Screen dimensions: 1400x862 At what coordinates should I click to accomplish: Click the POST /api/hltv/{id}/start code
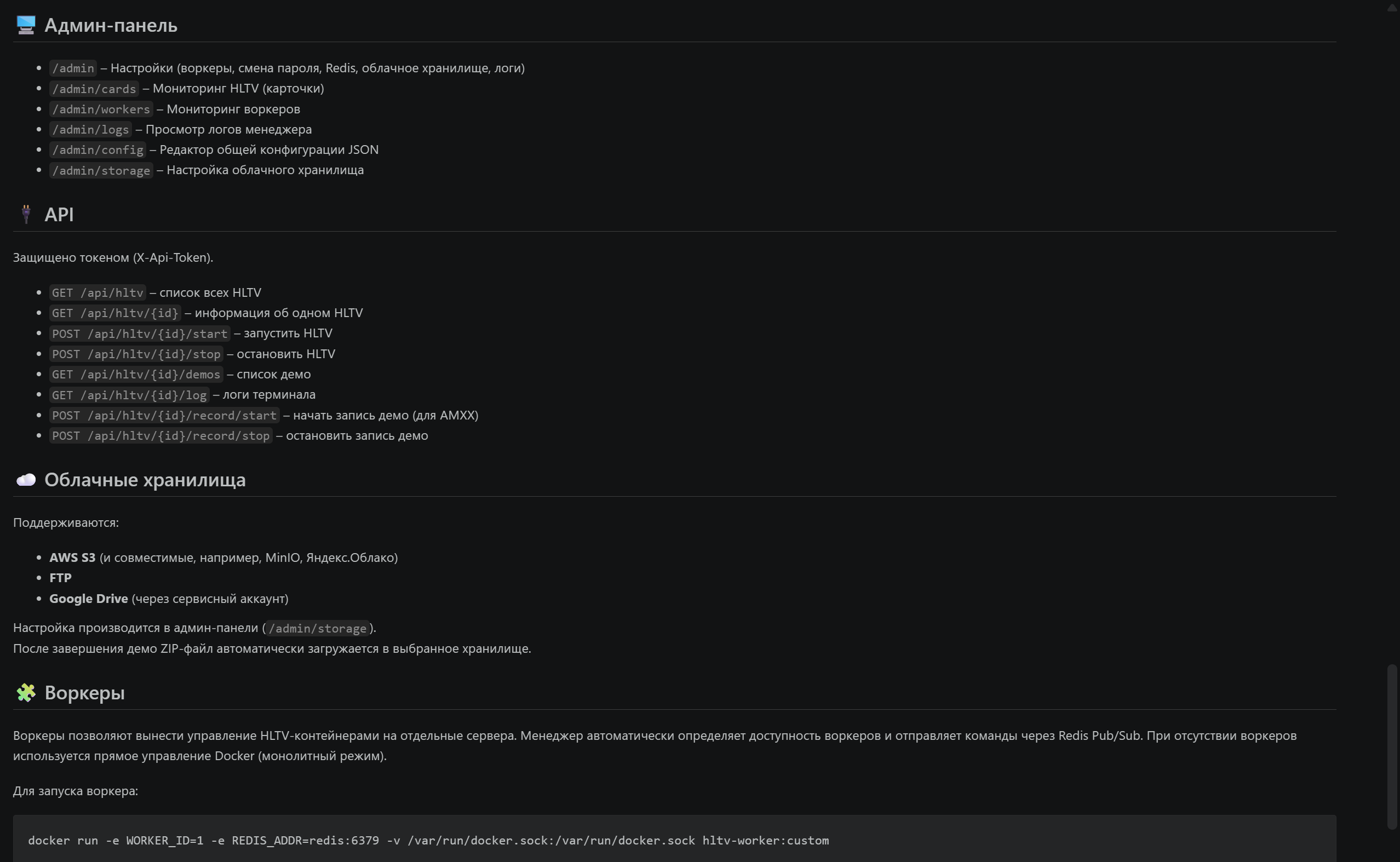click(140, 334)
